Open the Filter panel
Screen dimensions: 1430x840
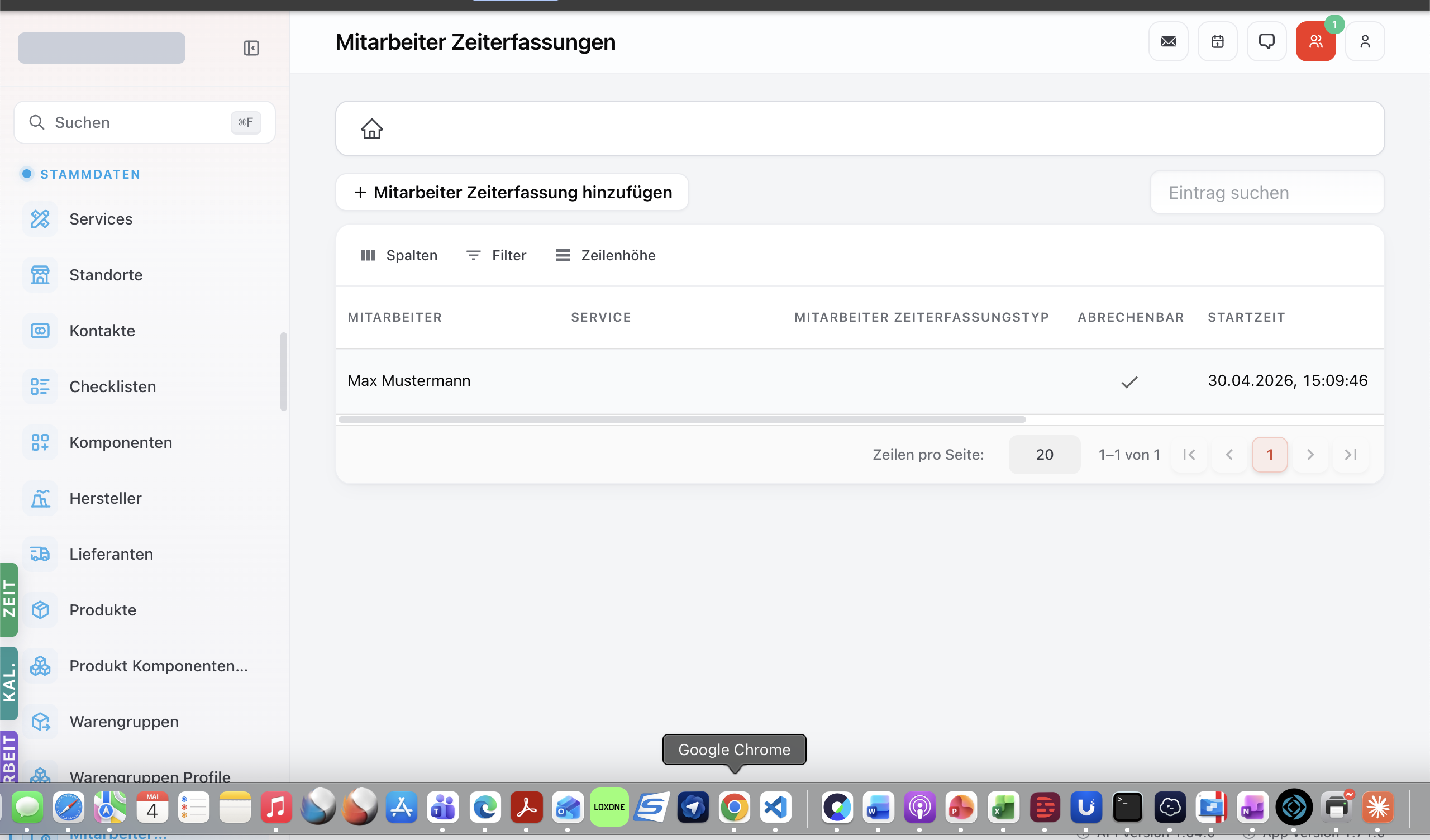496,255
